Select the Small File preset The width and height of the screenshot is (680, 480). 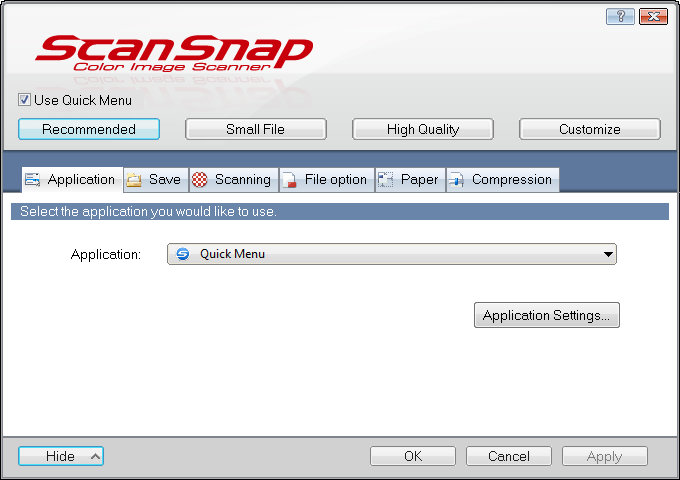(x=256, y=129)
